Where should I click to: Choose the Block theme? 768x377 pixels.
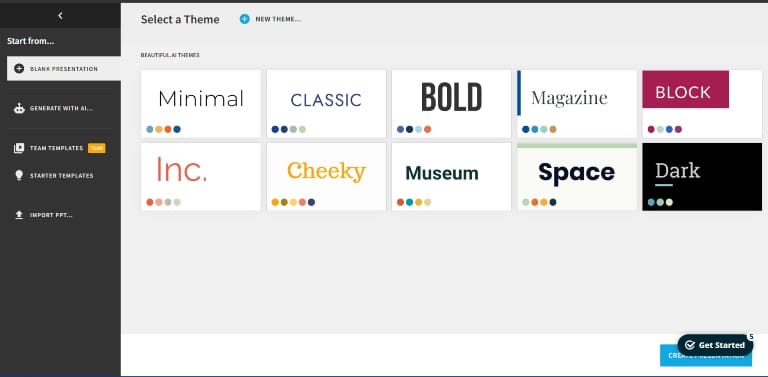pyautogui.click(x=702, y=104)
